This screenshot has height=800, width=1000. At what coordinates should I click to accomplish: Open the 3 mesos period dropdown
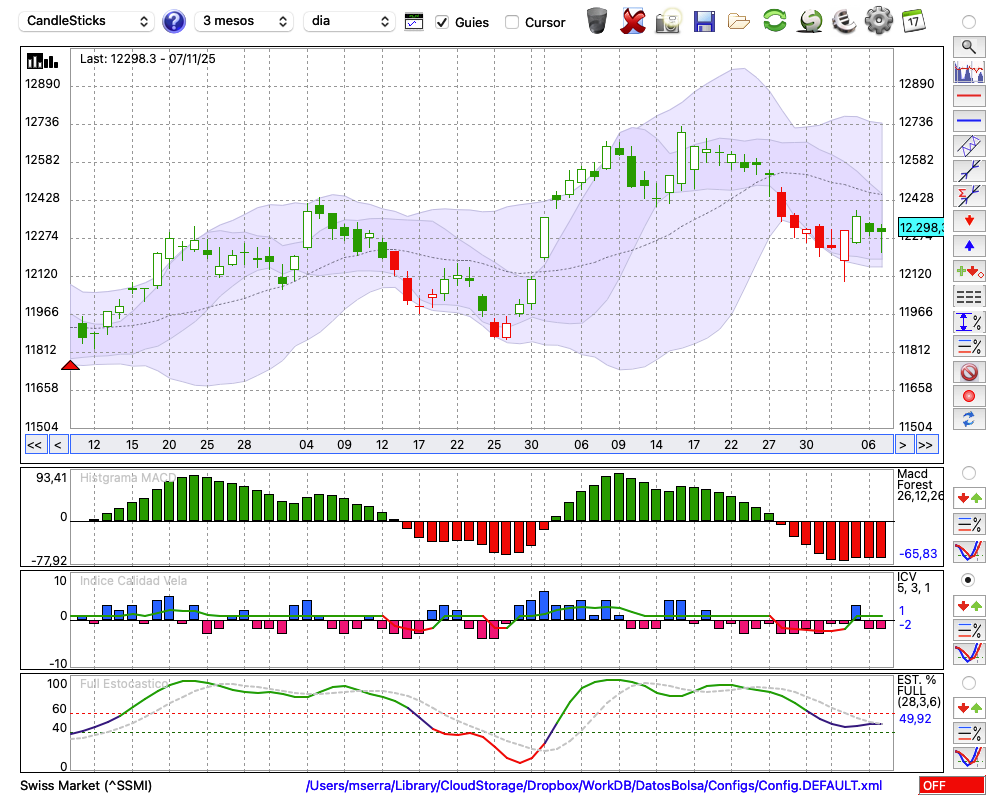point(244,21)
